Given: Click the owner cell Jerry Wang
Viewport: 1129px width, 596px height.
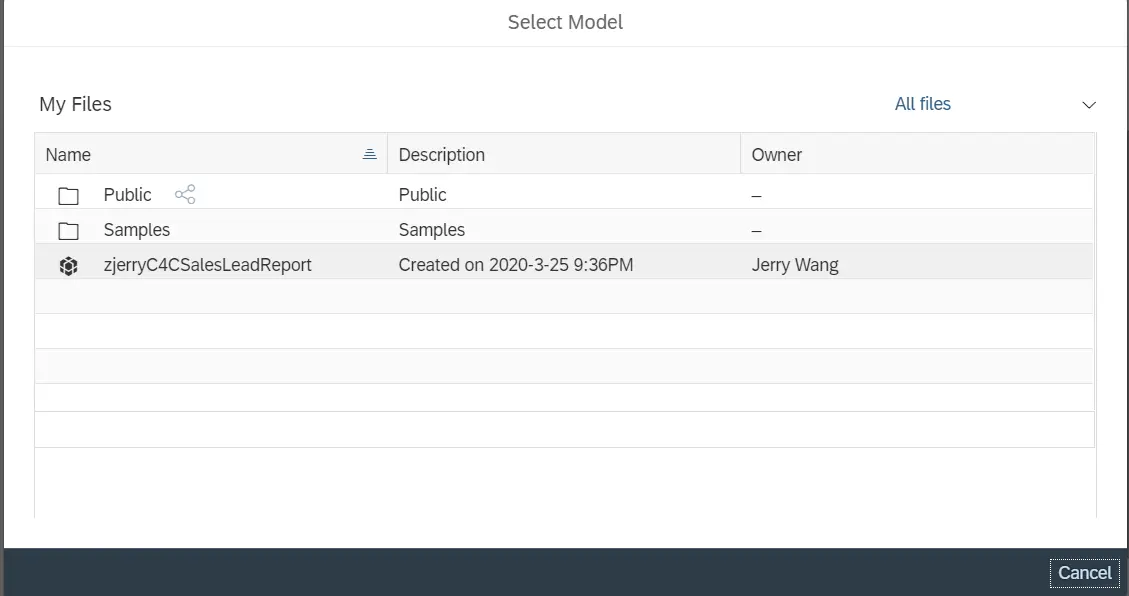Looking at the screenshot, I should point(795,265).
